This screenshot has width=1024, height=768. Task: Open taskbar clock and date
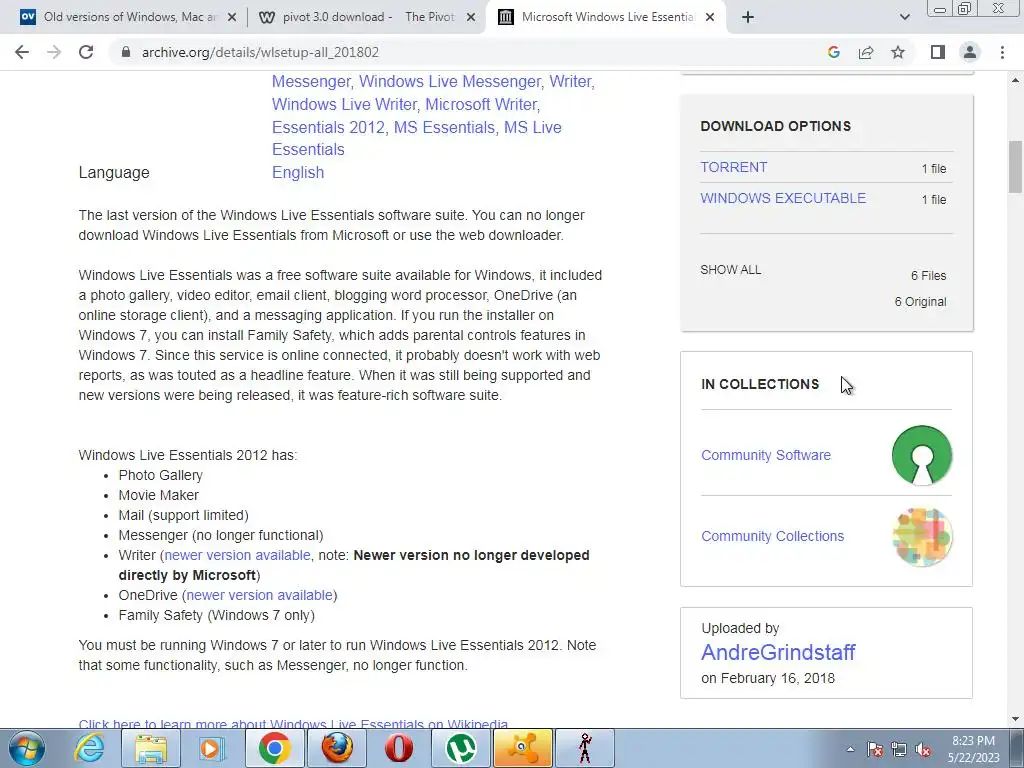click(x=973, y=749)
